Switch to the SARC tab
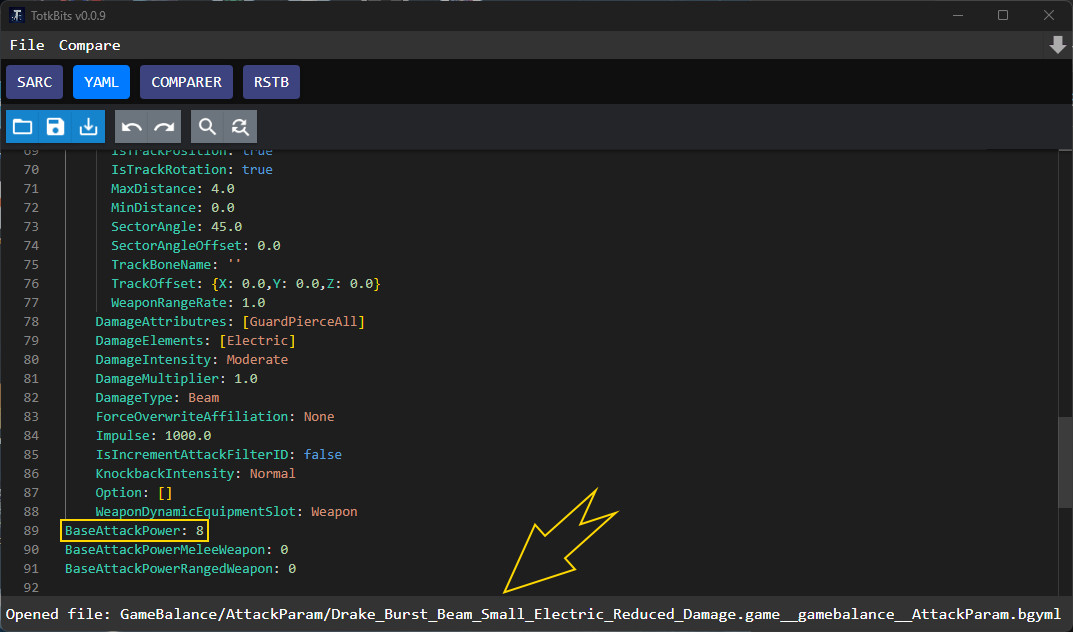1073x632 pixels. point(35,82)
